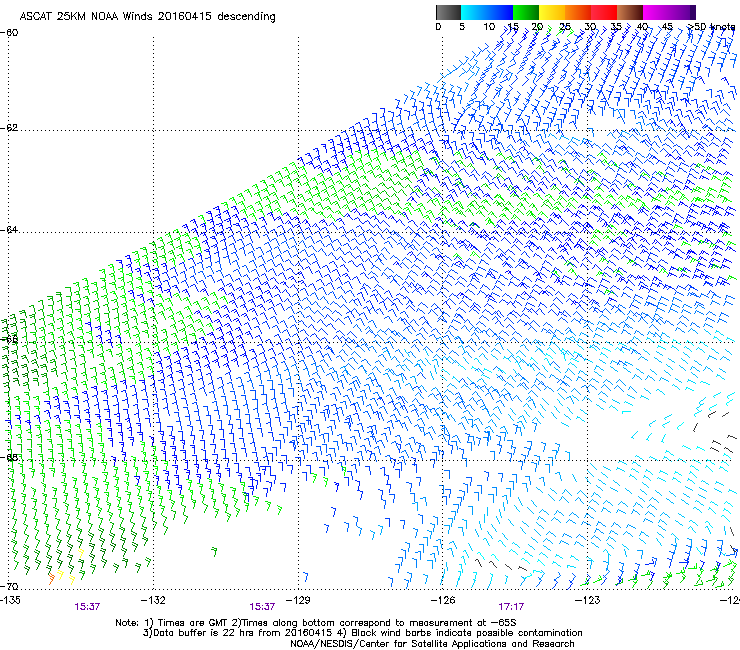
Task: Click the '-64' latitude label
Action: click(x=9, y=230)
